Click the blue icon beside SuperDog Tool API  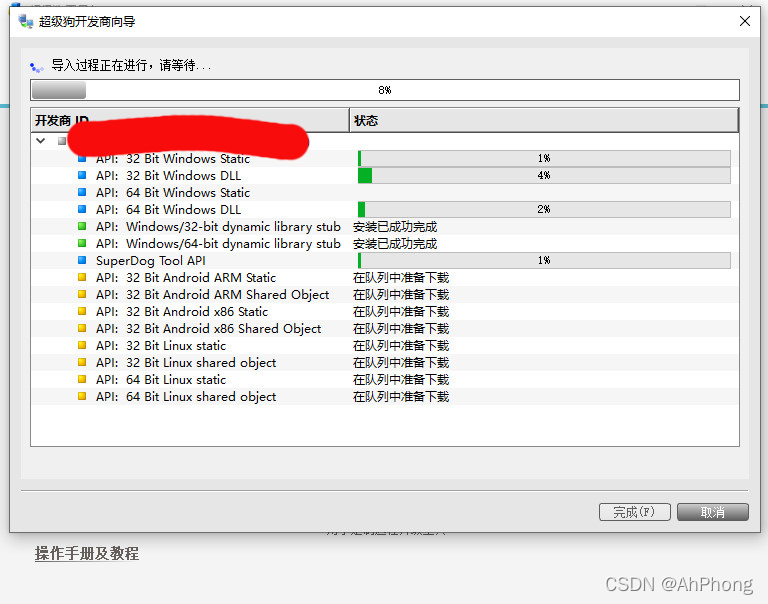pyautogui.click(x=82, y=260)
